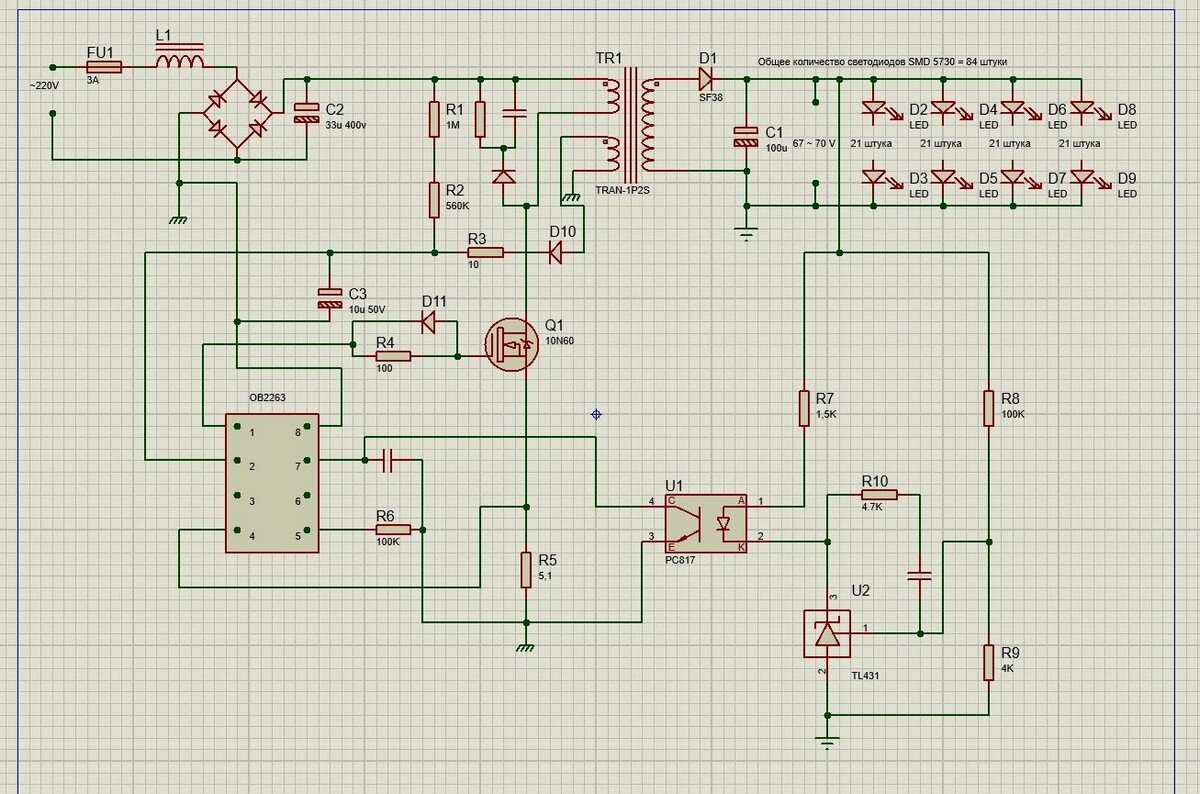Click the TR1 transformer symbol

(631, 120)
